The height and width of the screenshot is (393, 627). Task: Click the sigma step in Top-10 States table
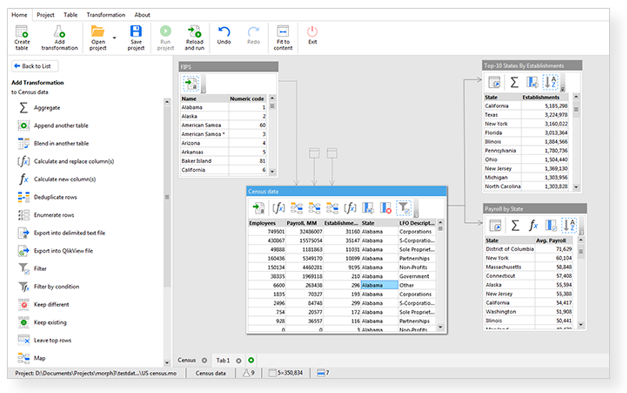(x=514, y=82)
